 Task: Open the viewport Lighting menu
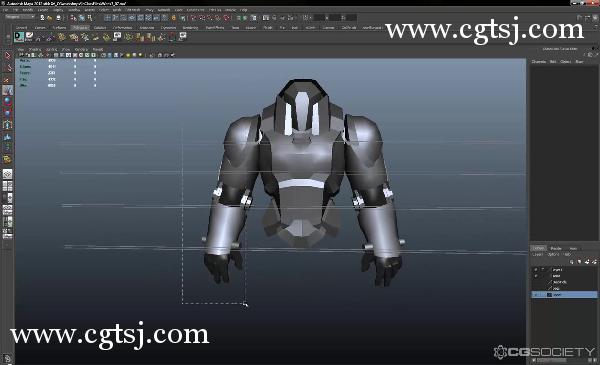pos(51,49)
